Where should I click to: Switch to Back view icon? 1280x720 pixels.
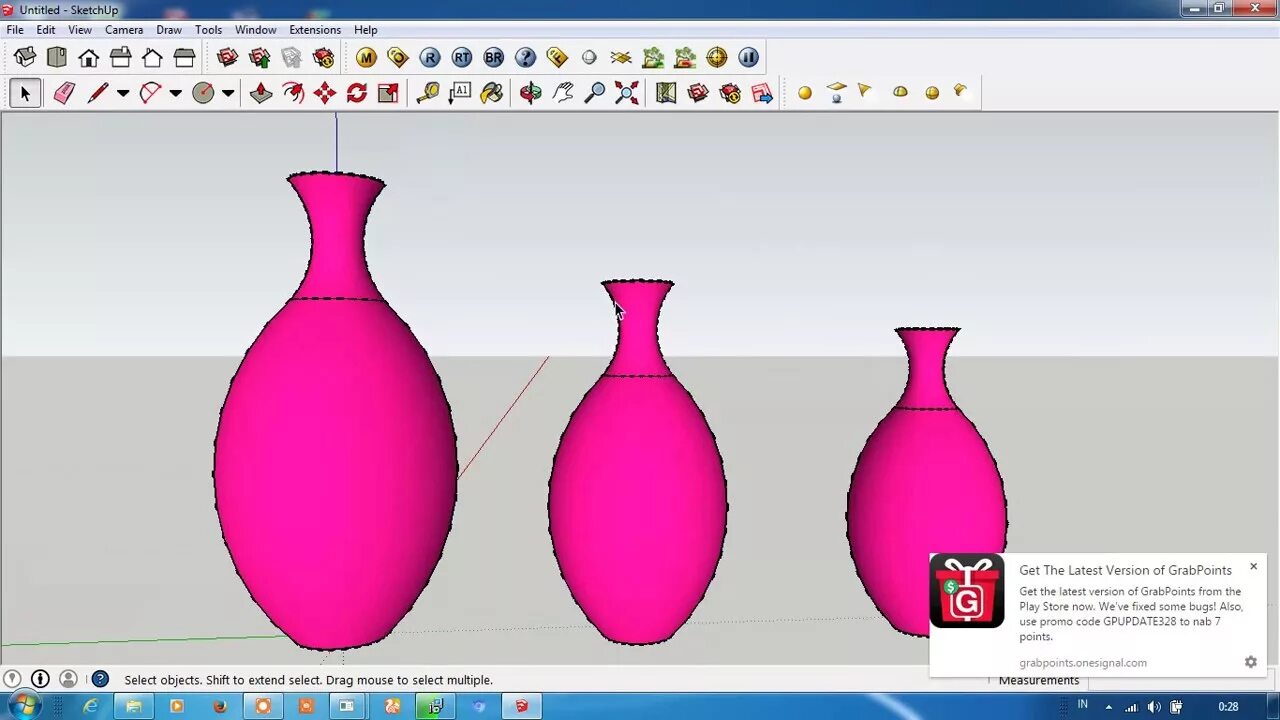pyautogui.click(x=152, y=57)
